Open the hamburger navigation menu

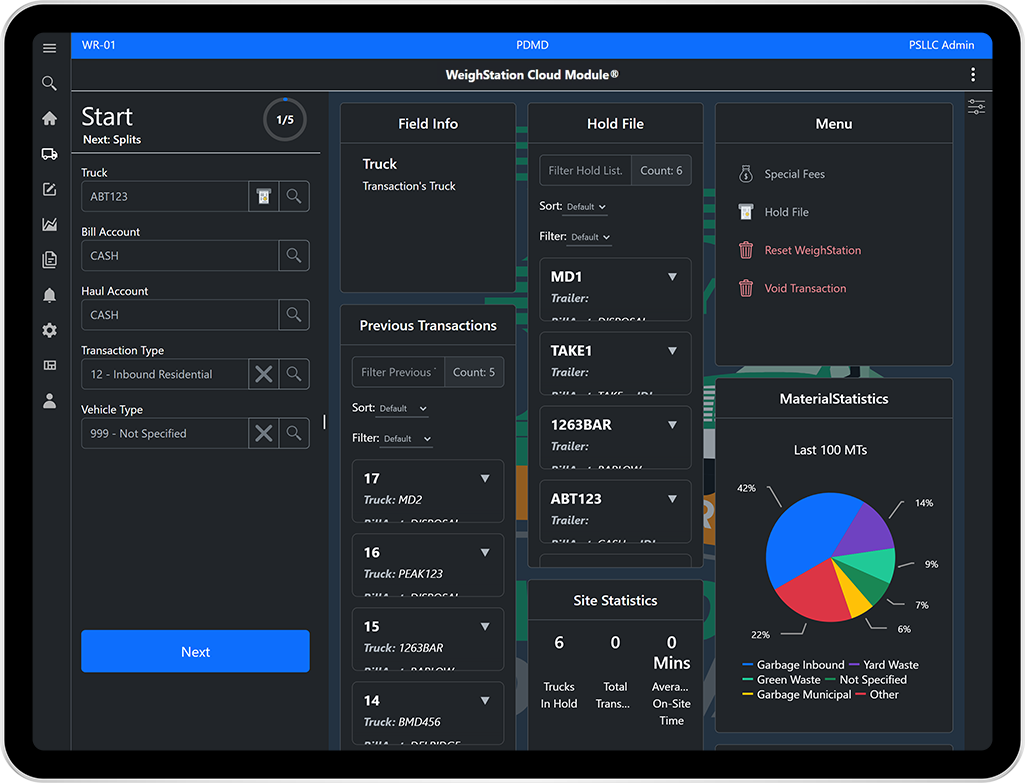(49, 48)
